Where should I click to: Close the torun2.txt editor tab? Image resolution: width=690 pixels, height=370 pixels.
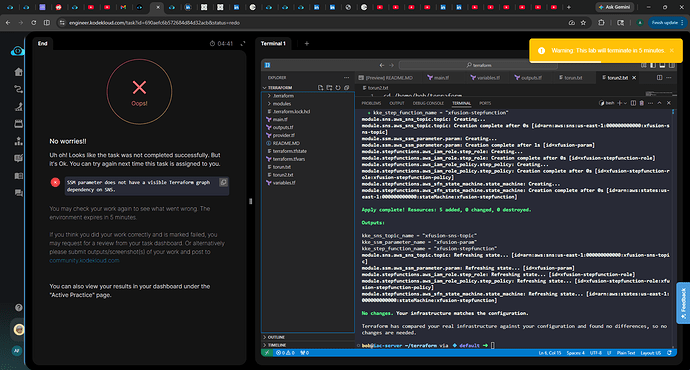tap(634, 77)
